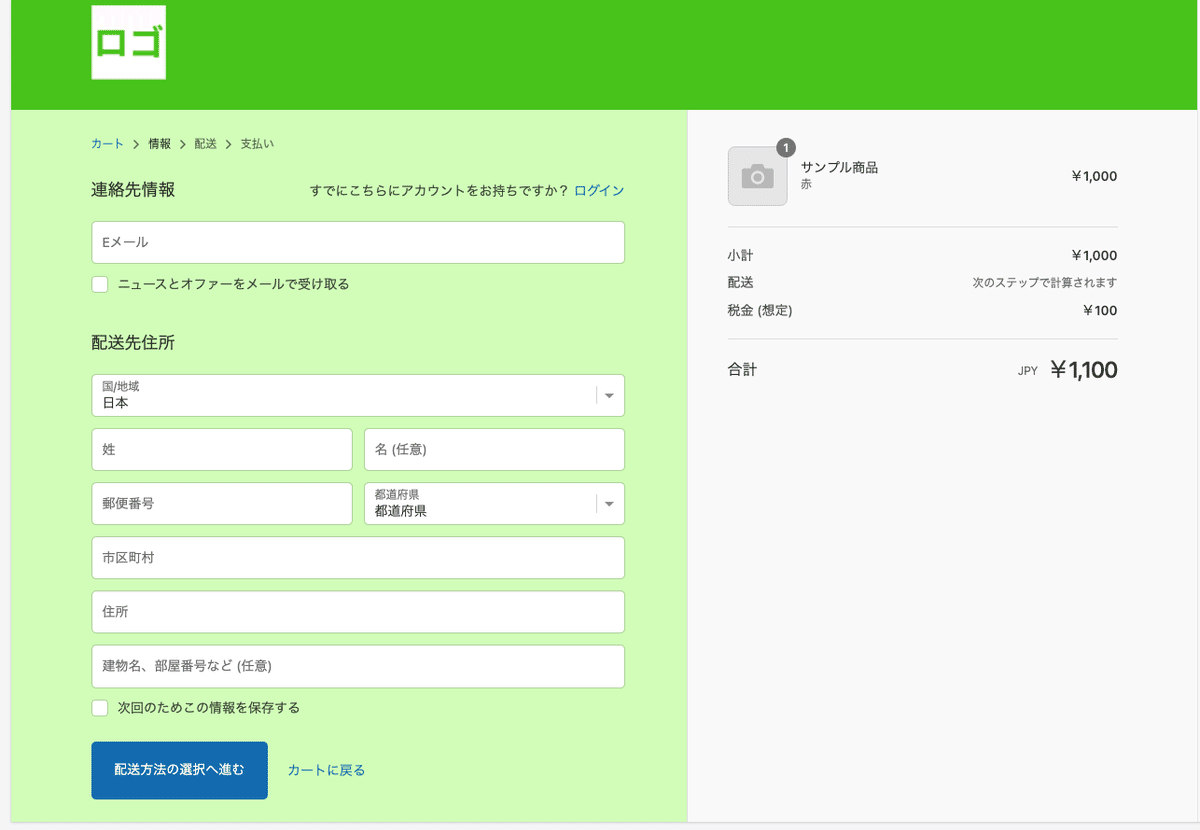Click the 小計 label
The height and width of the screenshot is (830, 1200).
coord(741,255)
